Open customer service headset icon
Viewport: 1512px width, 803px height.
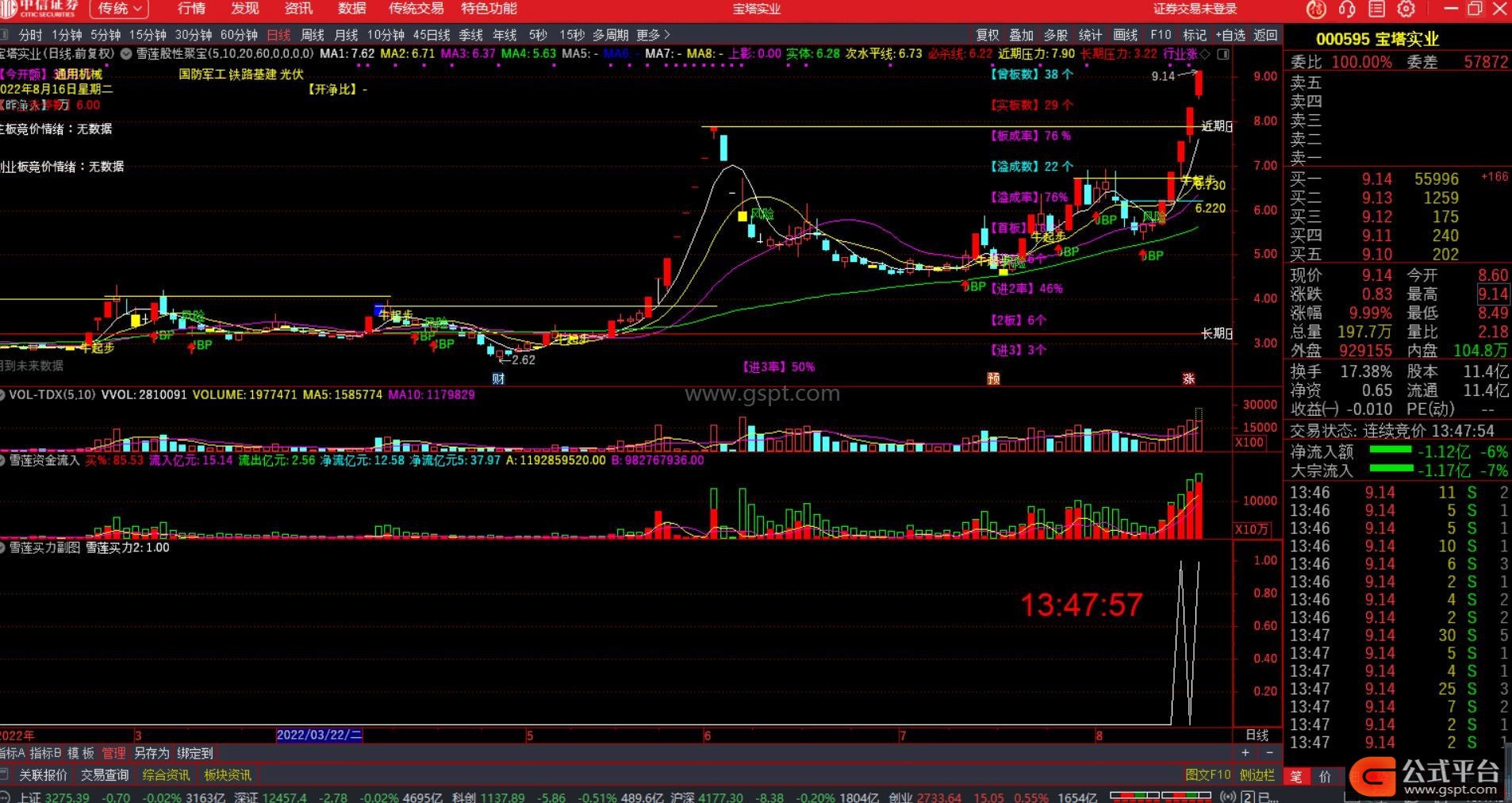(x=1346, y=9)
